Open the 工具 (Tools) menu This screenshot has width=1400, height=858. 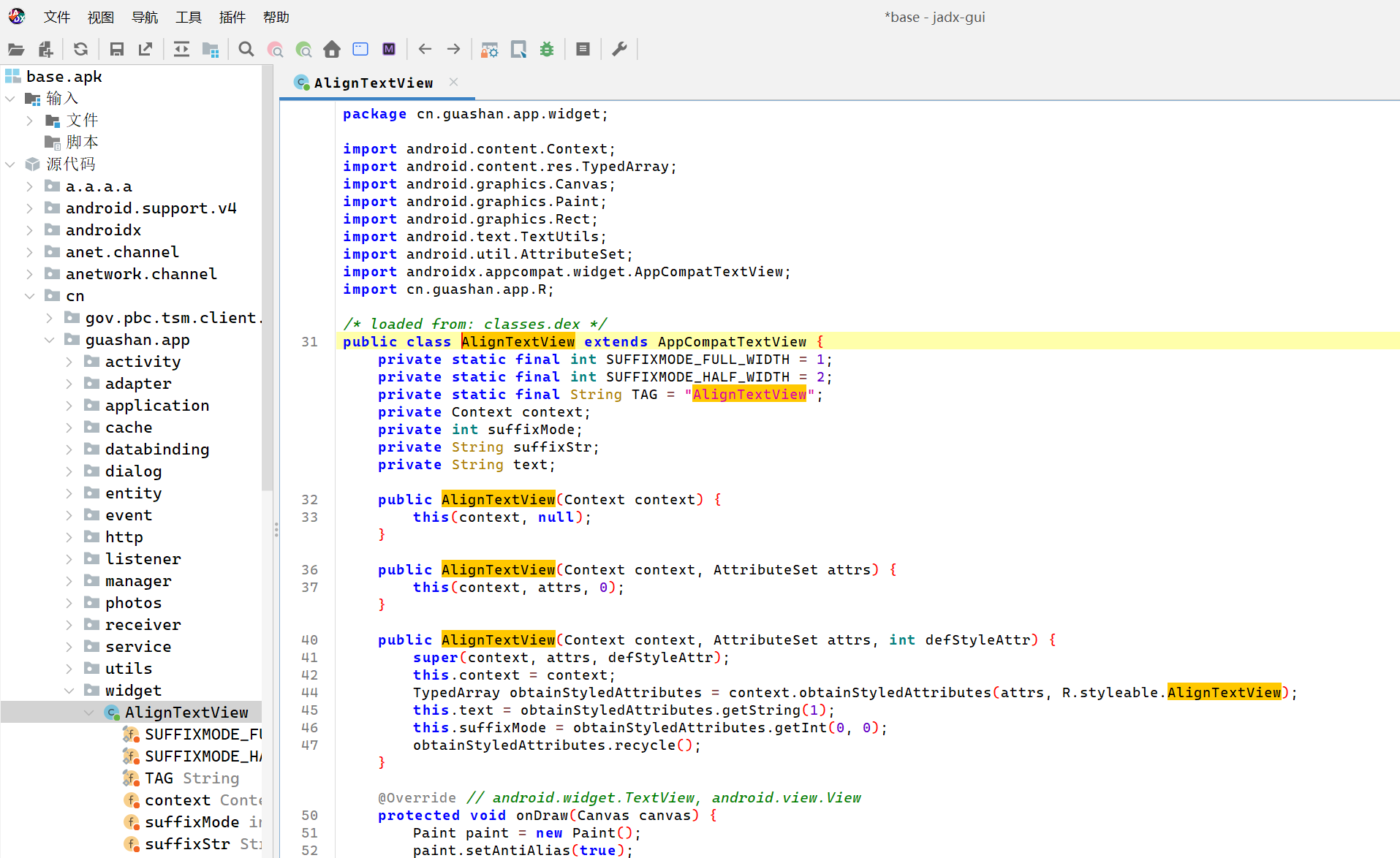pyautogui.click(x=188, y=17)
